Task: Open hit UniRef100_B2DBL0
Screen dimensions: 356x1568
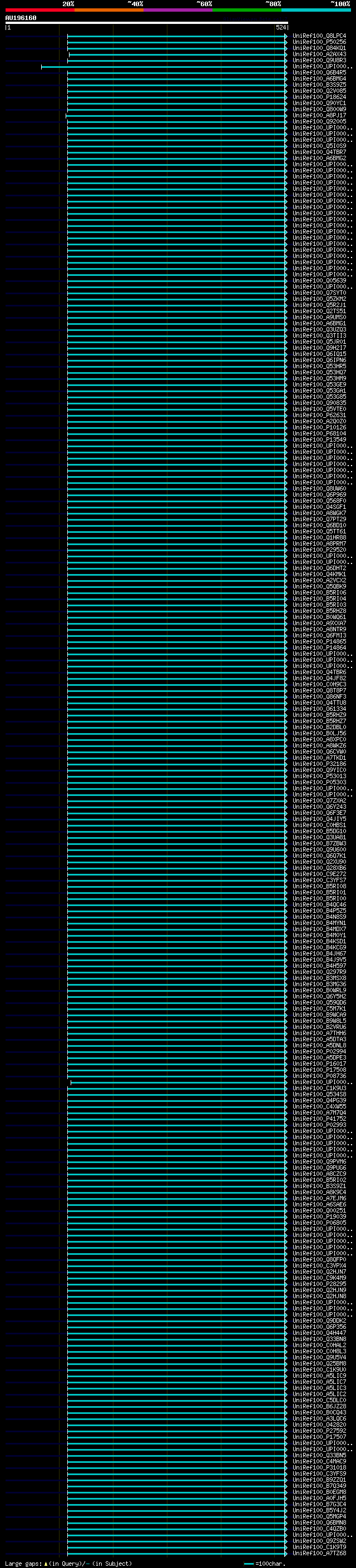Action: tap(319, 727)
